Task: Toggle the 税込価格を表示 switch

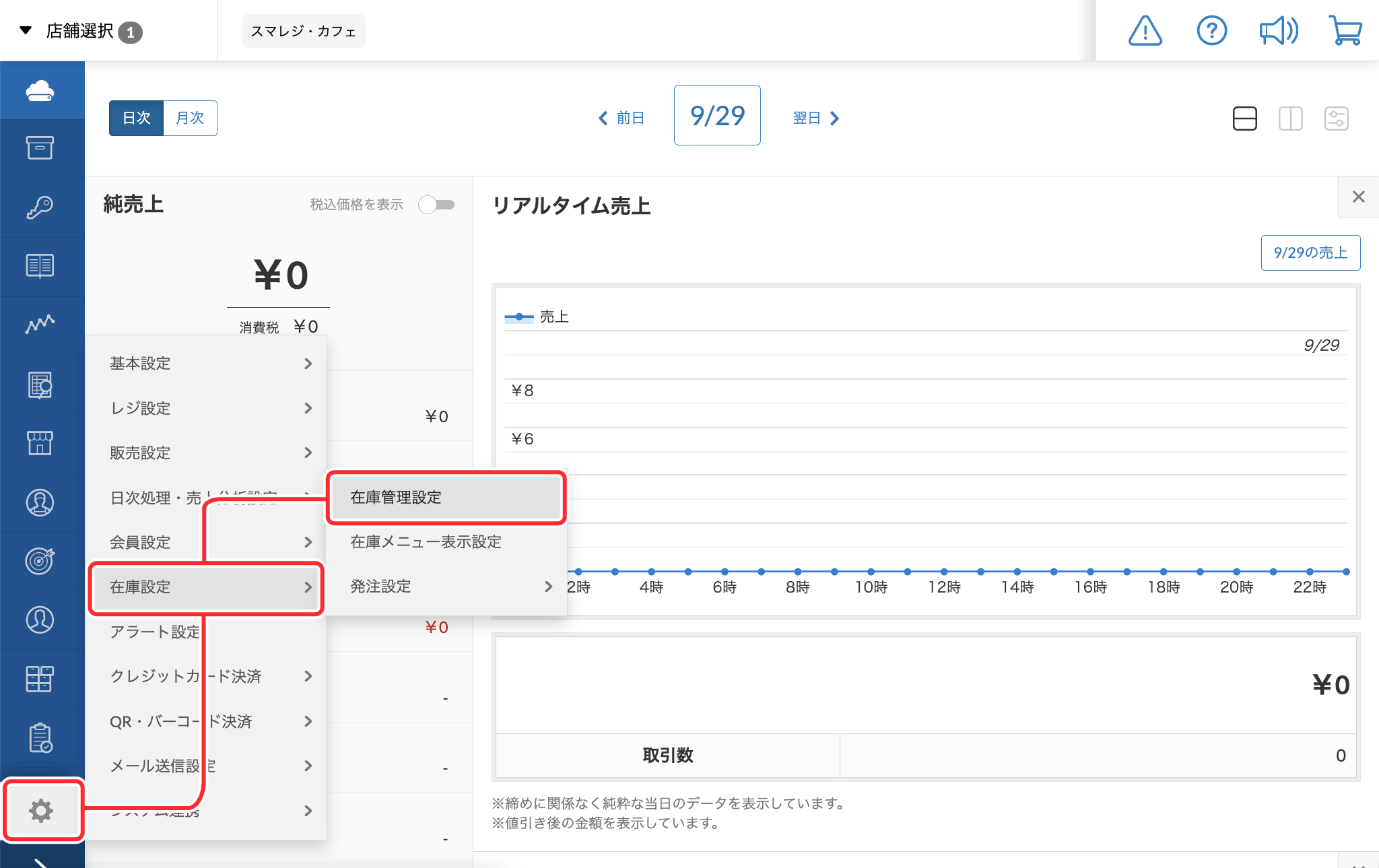Action: [x=437, y=204]
